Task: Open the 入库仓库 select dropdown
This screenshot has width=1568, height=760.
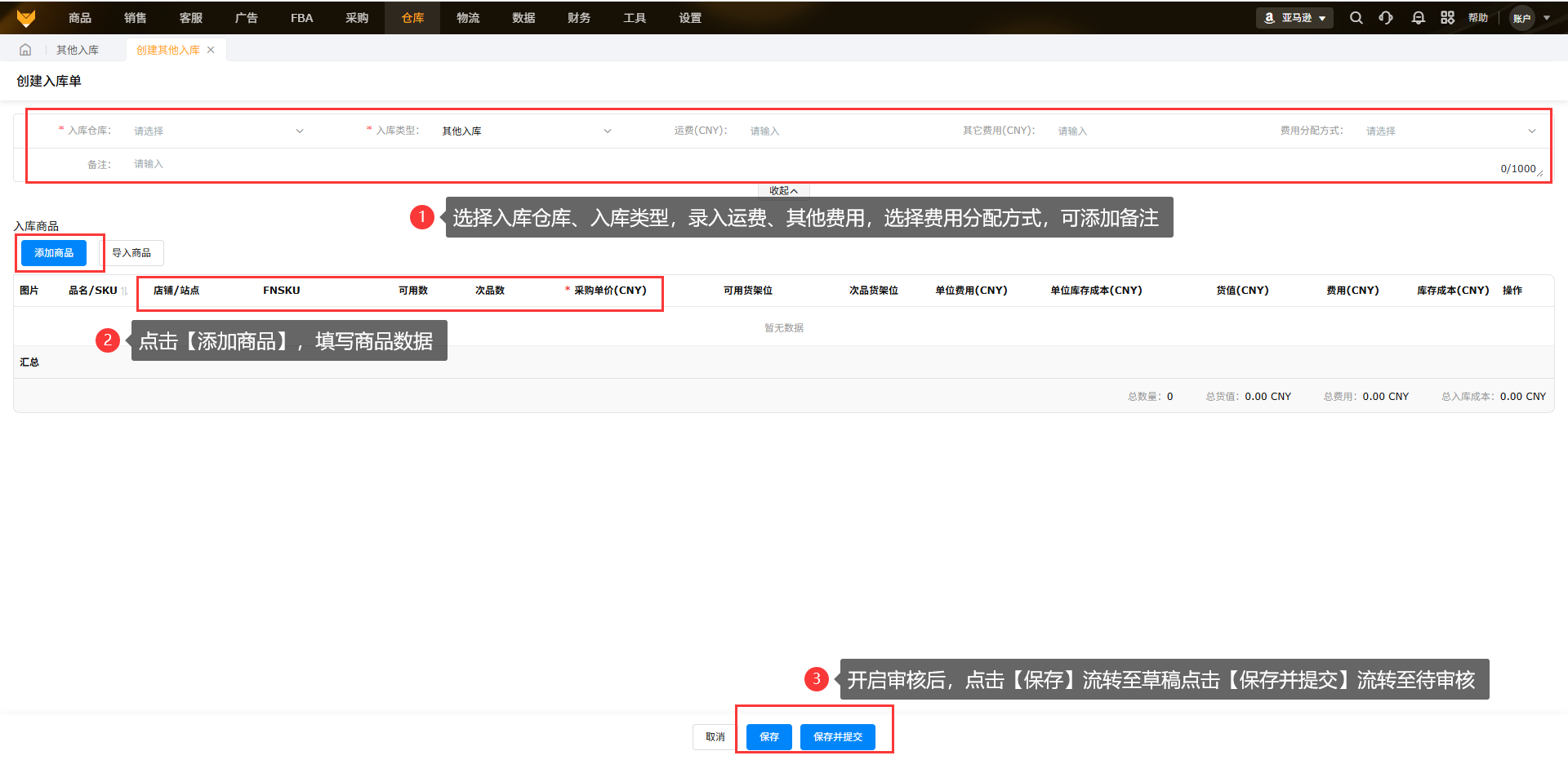Action: pyautogui.click(x=218, y=131)
